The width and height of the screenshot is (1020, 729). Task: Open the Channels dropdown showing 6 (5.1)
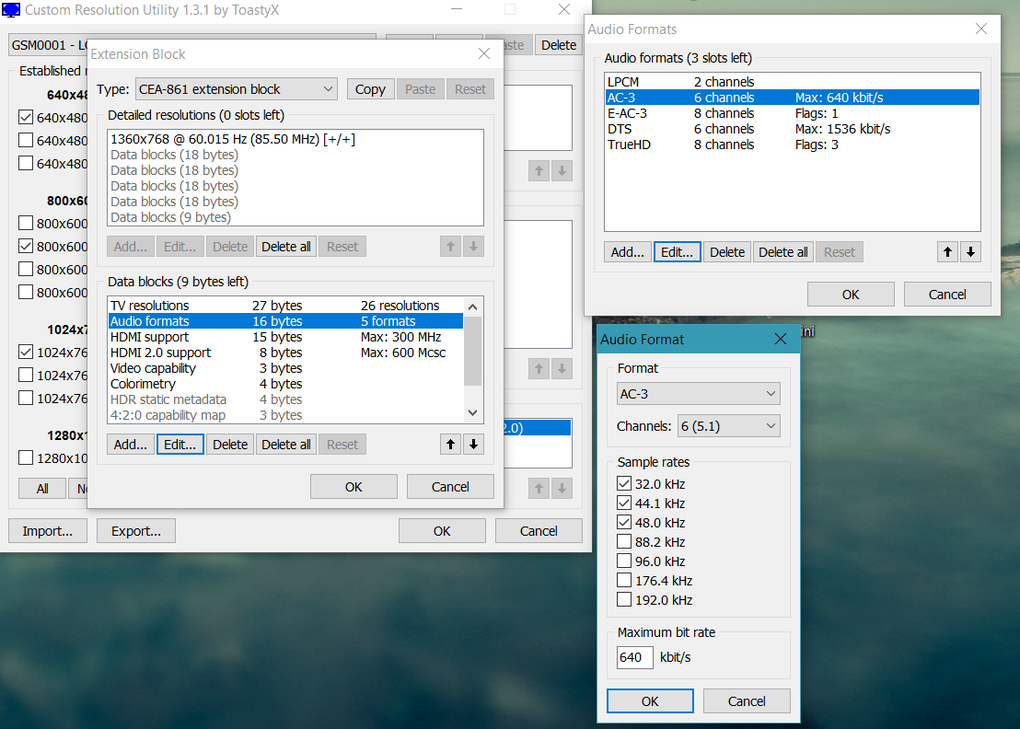[729, 426]
